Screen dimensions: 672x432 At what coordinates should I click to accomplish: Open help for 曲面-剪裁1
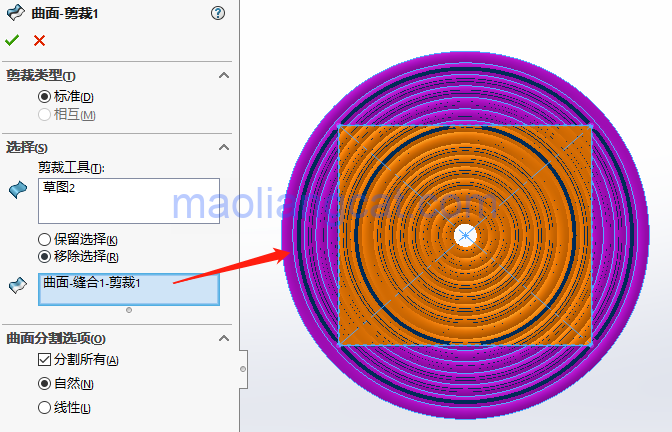pos(218,13)
